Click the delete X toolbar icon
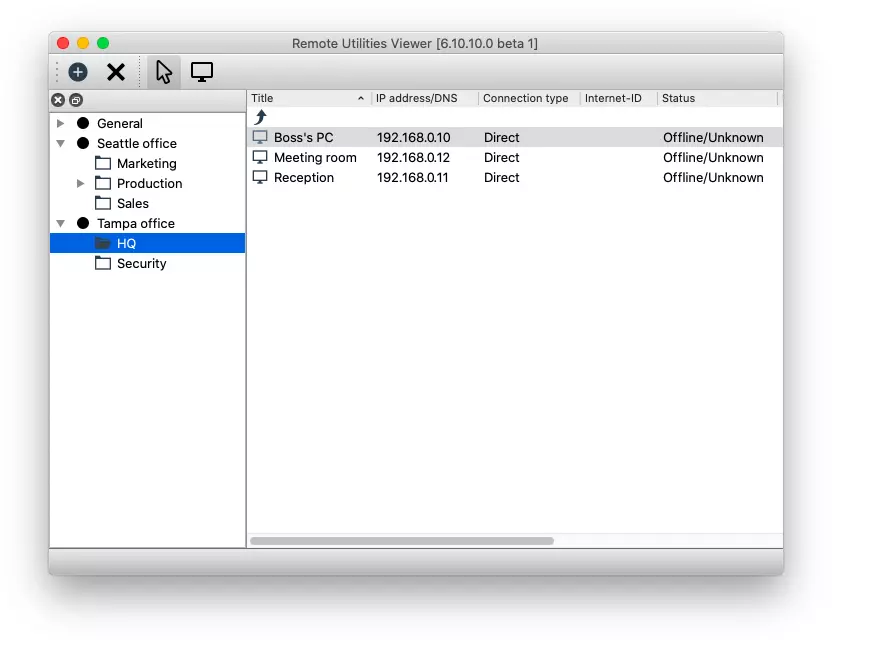This screenshot has width=886, height=652. click(x=116, y=72)
